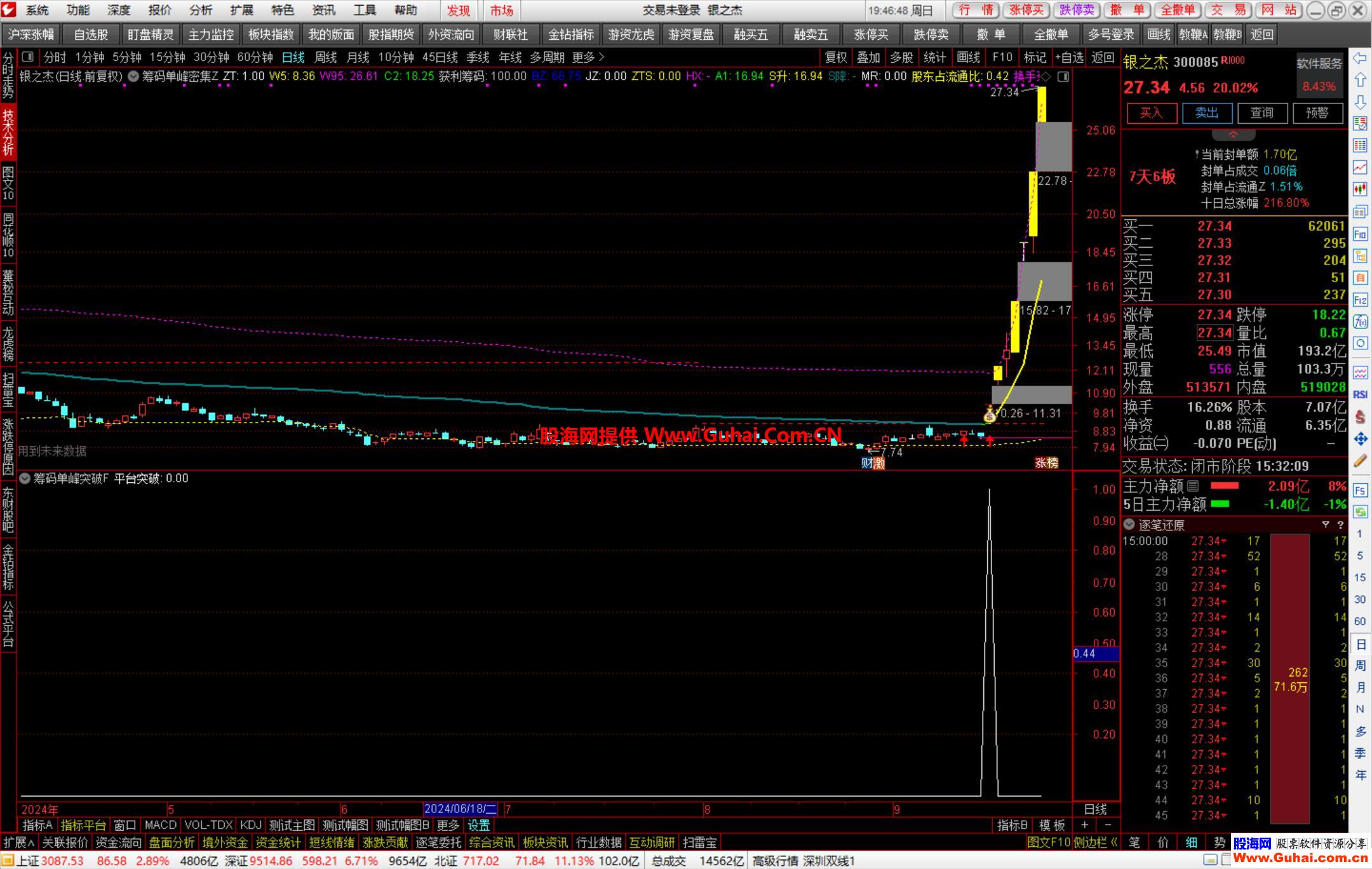This screenshot has width=1372, height=869.
Task: Click the F10 icon in right sidebar
Action: [1359, 234]
